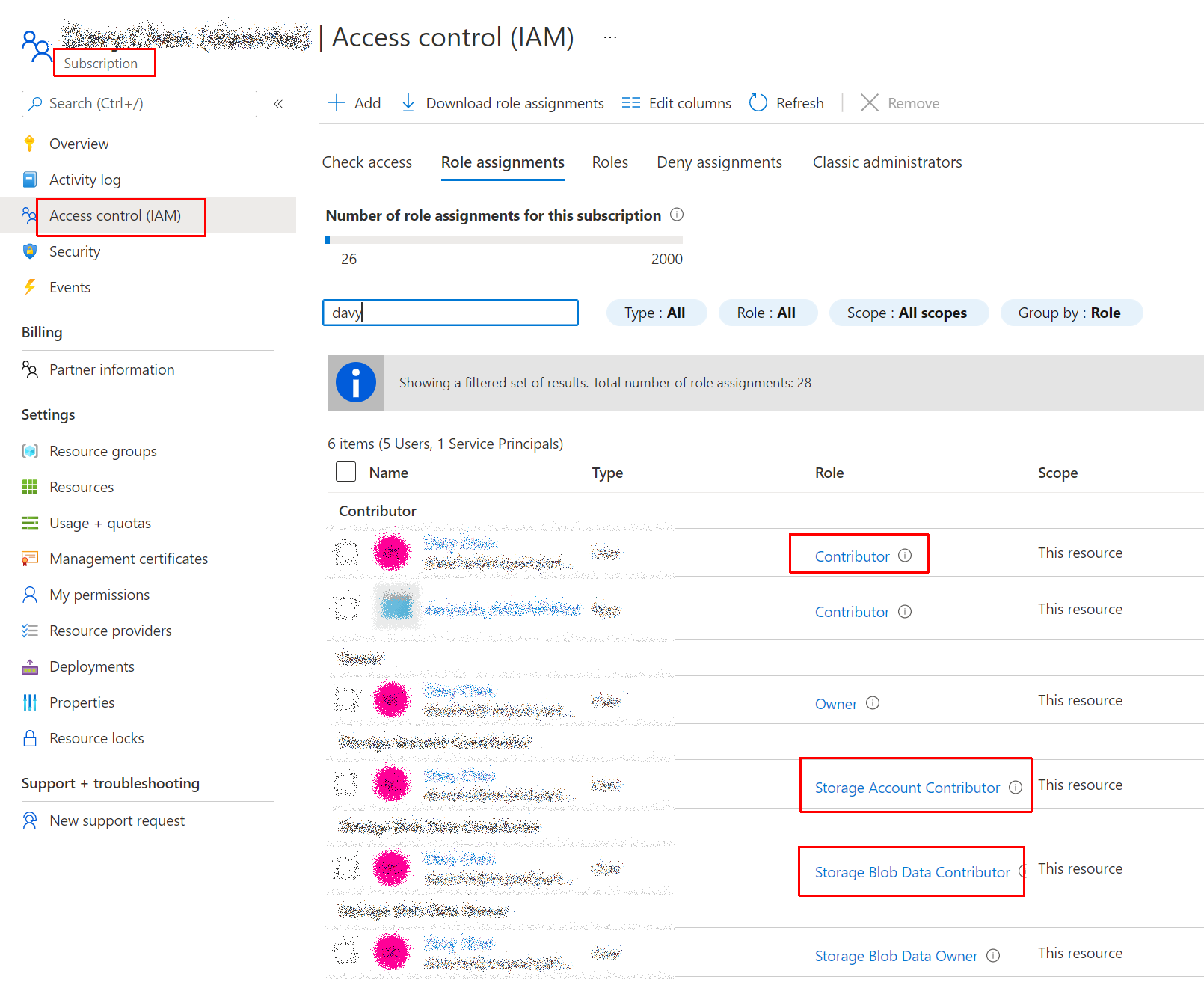
Task: Click the New support request headset icon
Action: pyautogui.click(x=30, y=820)
